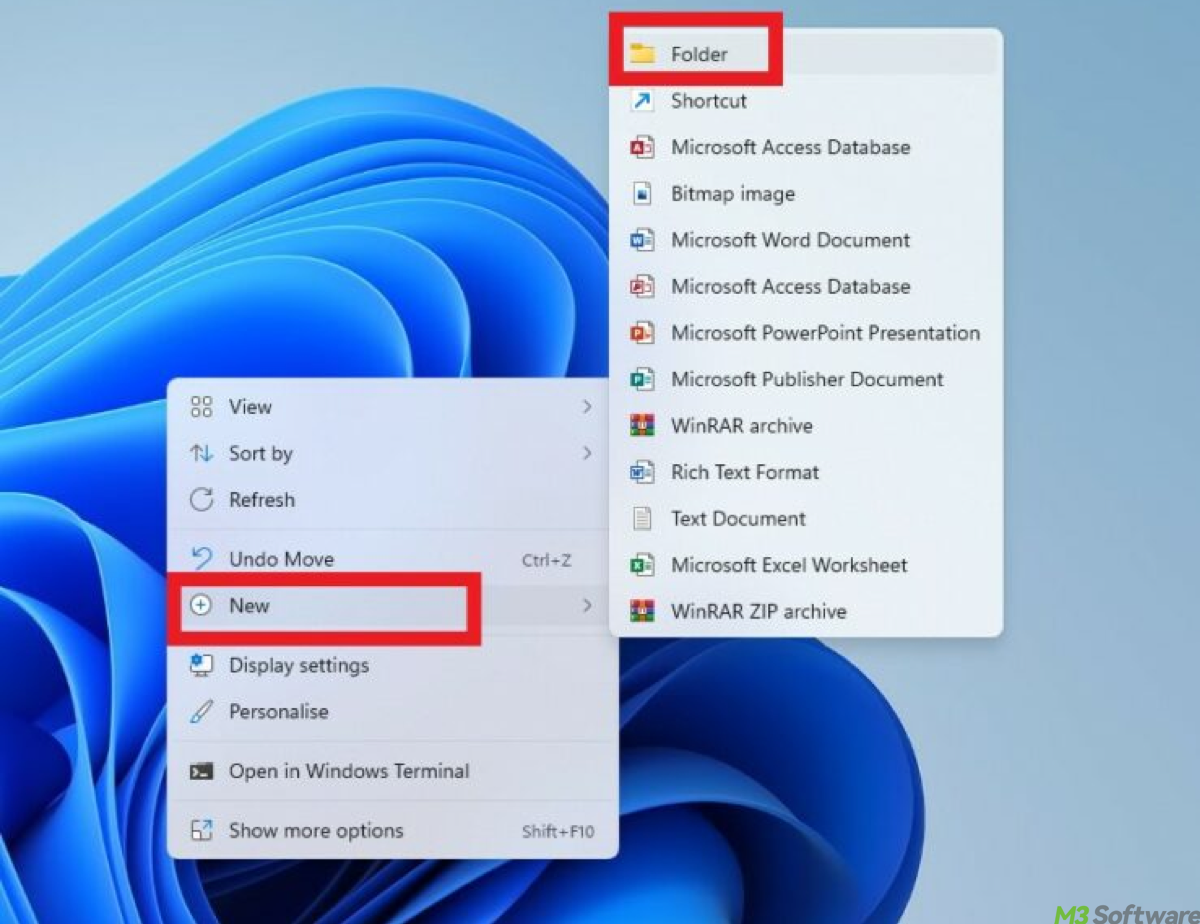Click the WinRAR ZIP archive icon
This screenshot has width=1200, height=924.
(x=642, y=612)
